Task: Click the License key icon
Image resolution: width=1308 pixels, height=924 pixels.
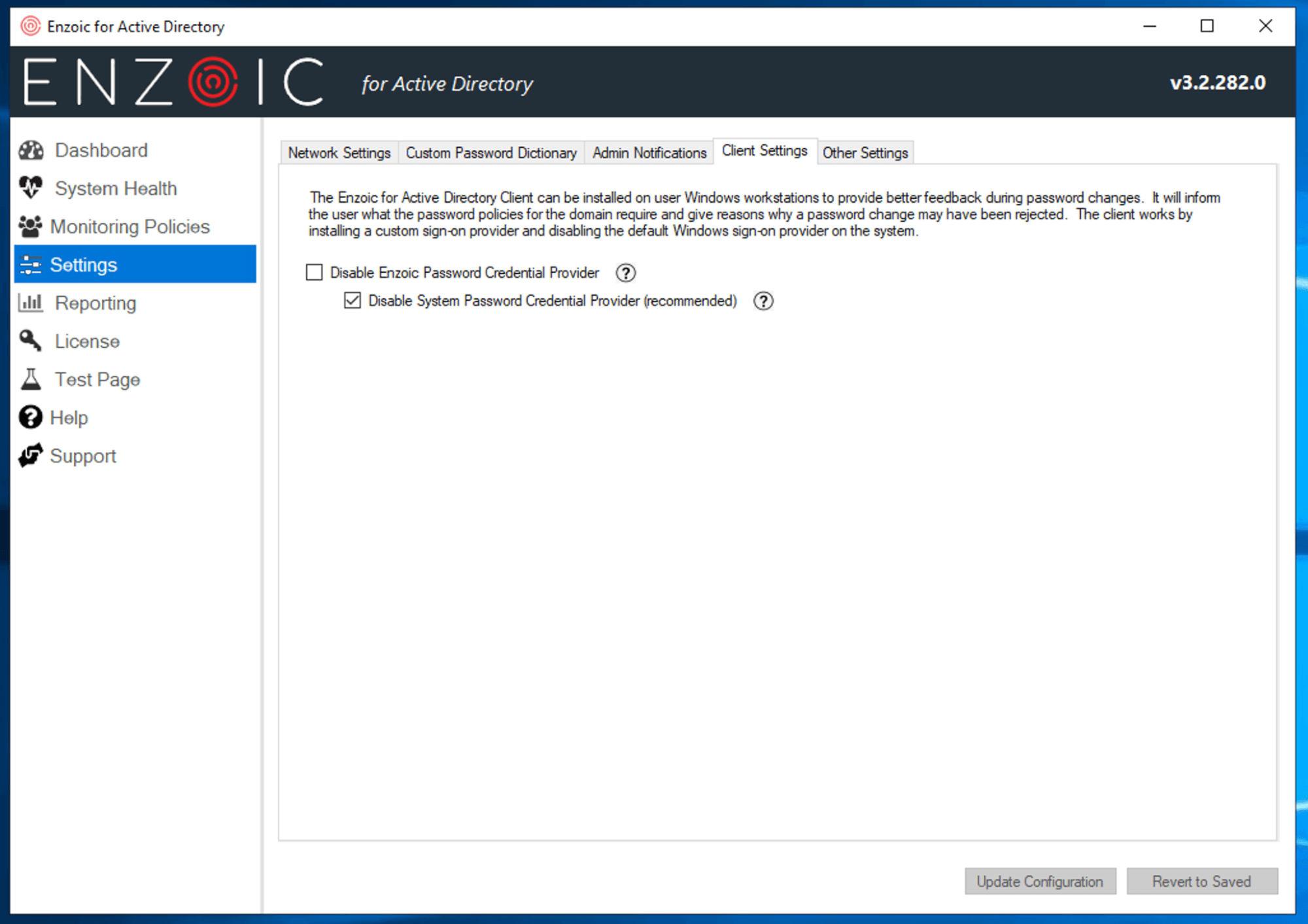Action: click(x=30, y=341)
